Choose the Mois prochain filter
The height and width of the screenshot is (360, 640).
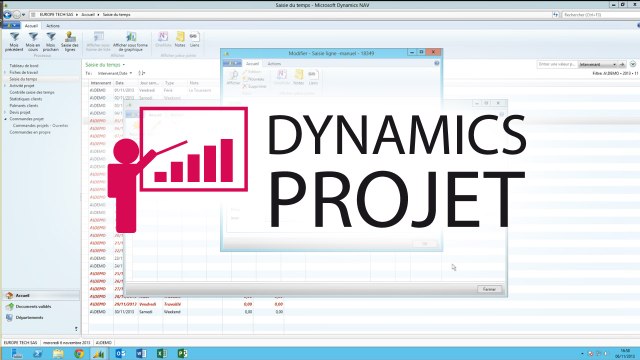[x=51, y=42]
